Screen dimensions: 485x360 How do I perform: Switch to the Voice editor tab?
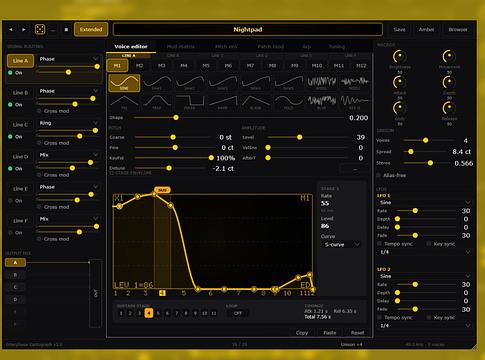click(x=131, y=47)
